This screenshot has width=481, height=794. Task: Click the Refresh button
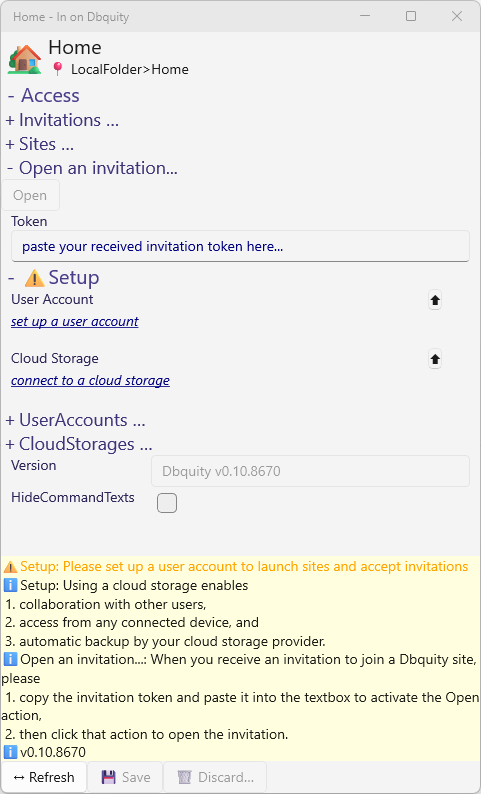coord(44,777)
